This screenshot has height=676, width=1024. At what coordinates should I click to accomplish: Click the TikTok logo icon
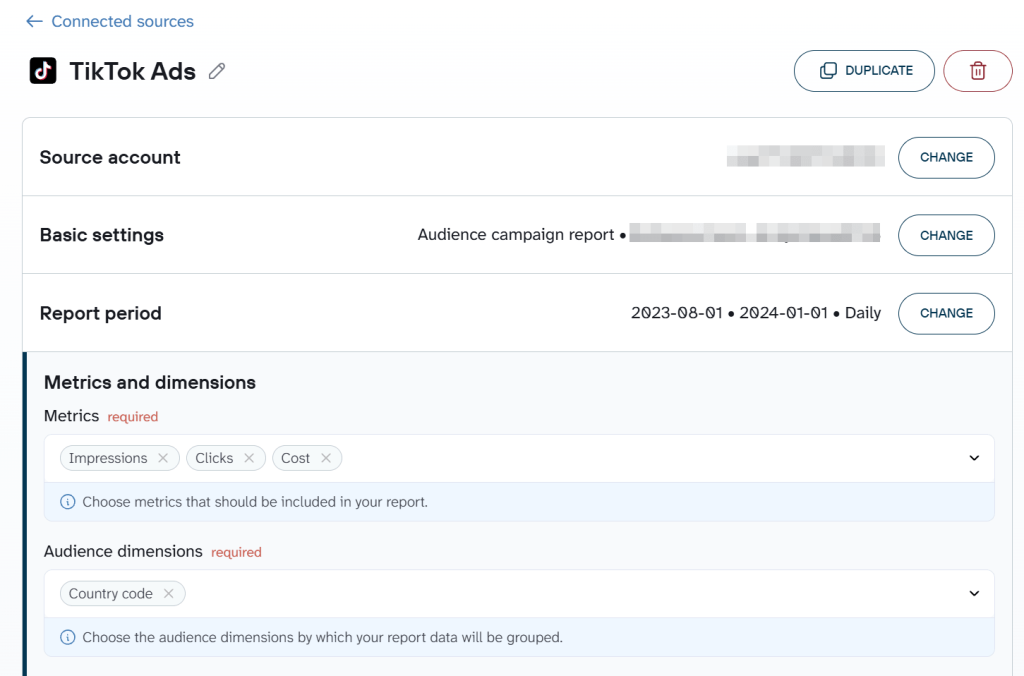coord(43,71)
